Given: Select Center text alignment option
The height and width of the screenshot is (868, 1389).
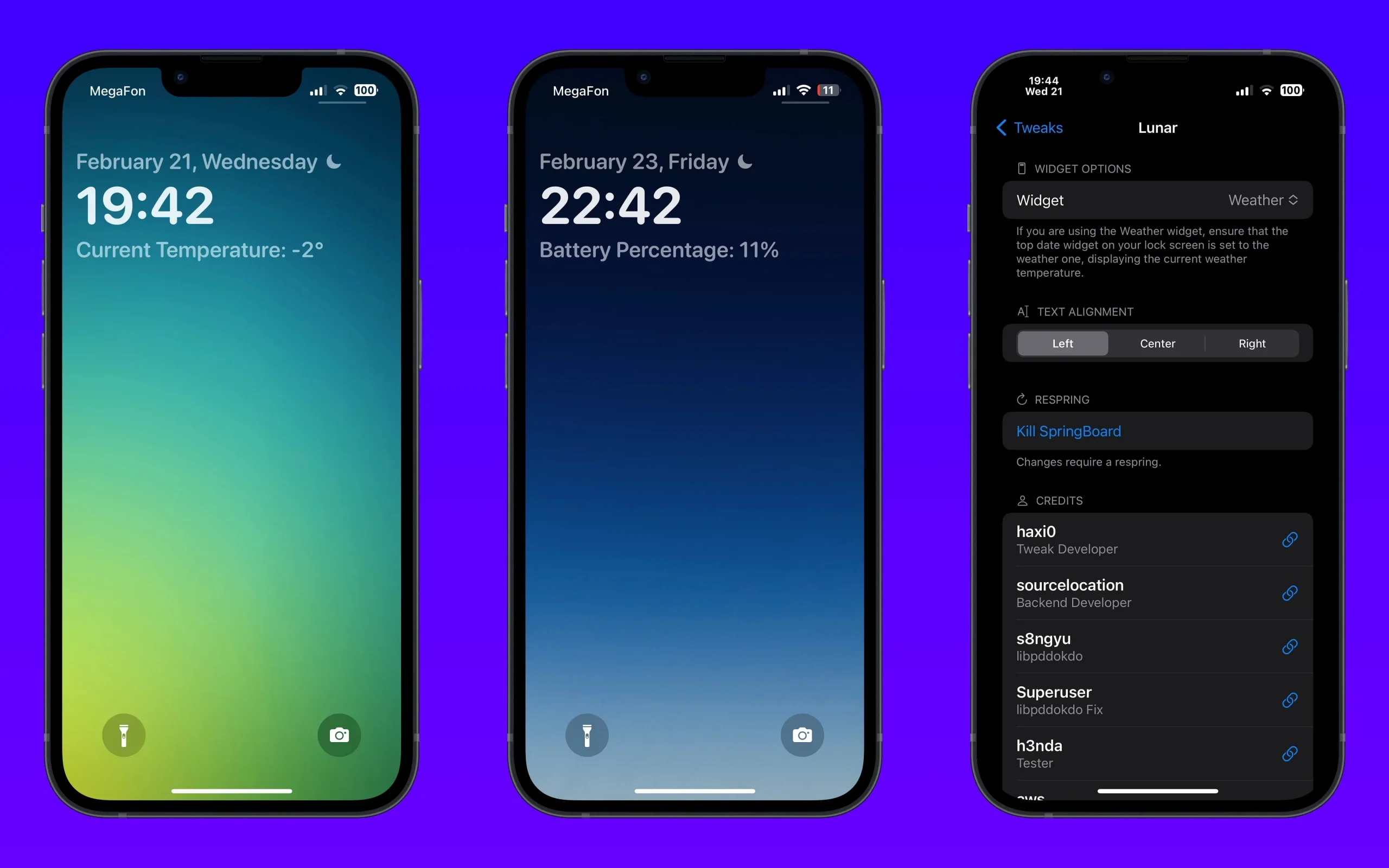Looking at the screenshot, I should point(1157,343).
